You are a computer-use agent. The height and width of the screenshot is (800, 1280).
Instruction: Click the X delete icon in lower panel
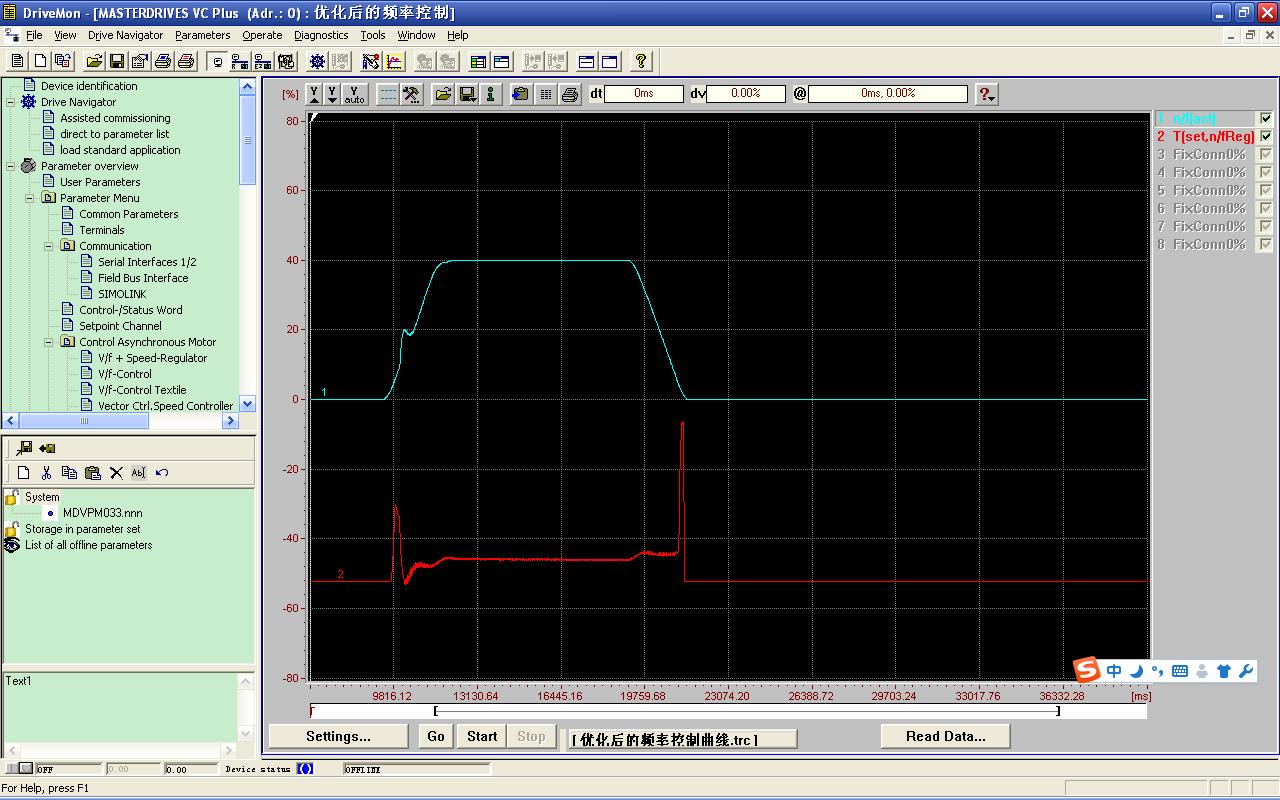(116, 473)
